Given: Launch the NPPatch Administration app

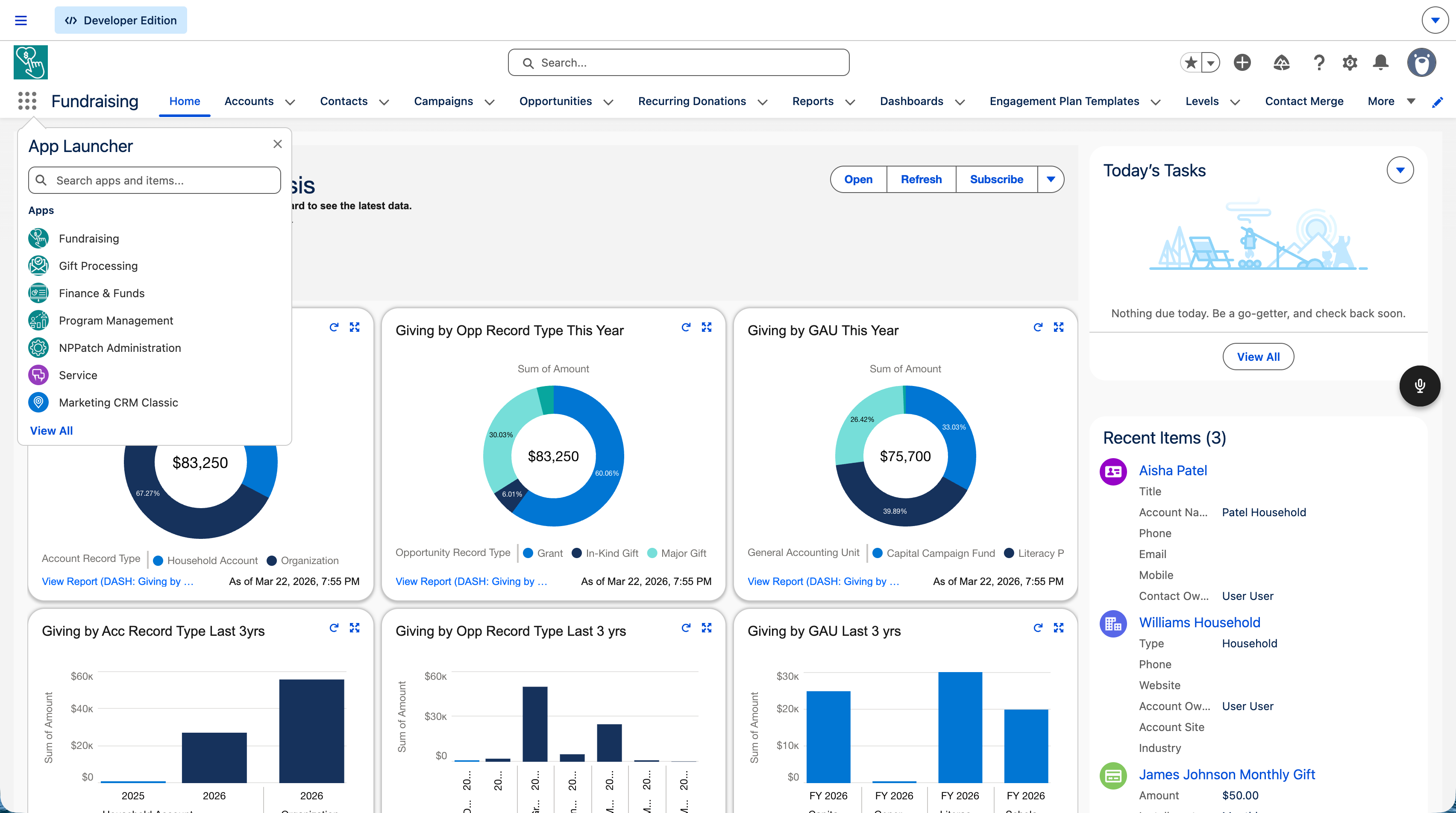Looking at the screenshot, I should [x=119, y=348].
